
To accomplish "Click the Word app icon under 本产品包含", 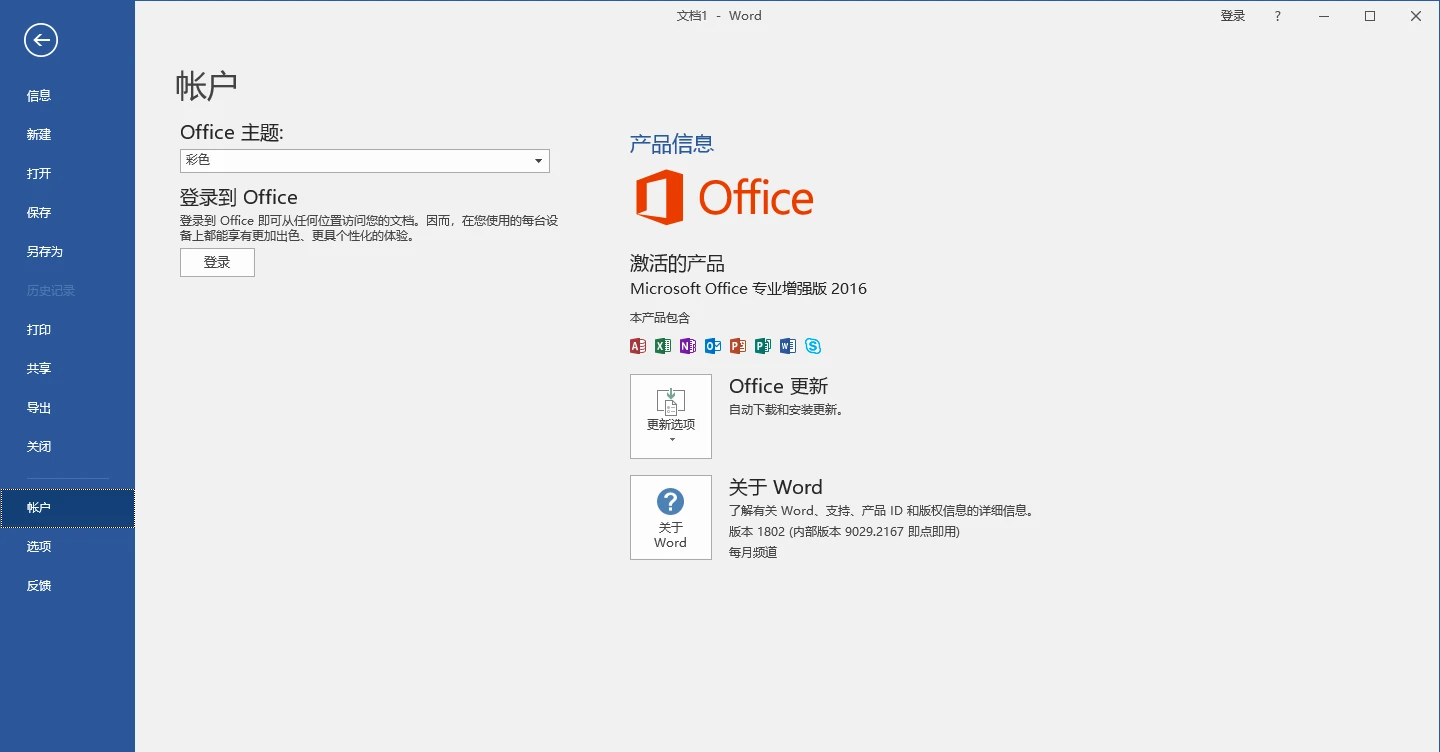I will 788,346.
